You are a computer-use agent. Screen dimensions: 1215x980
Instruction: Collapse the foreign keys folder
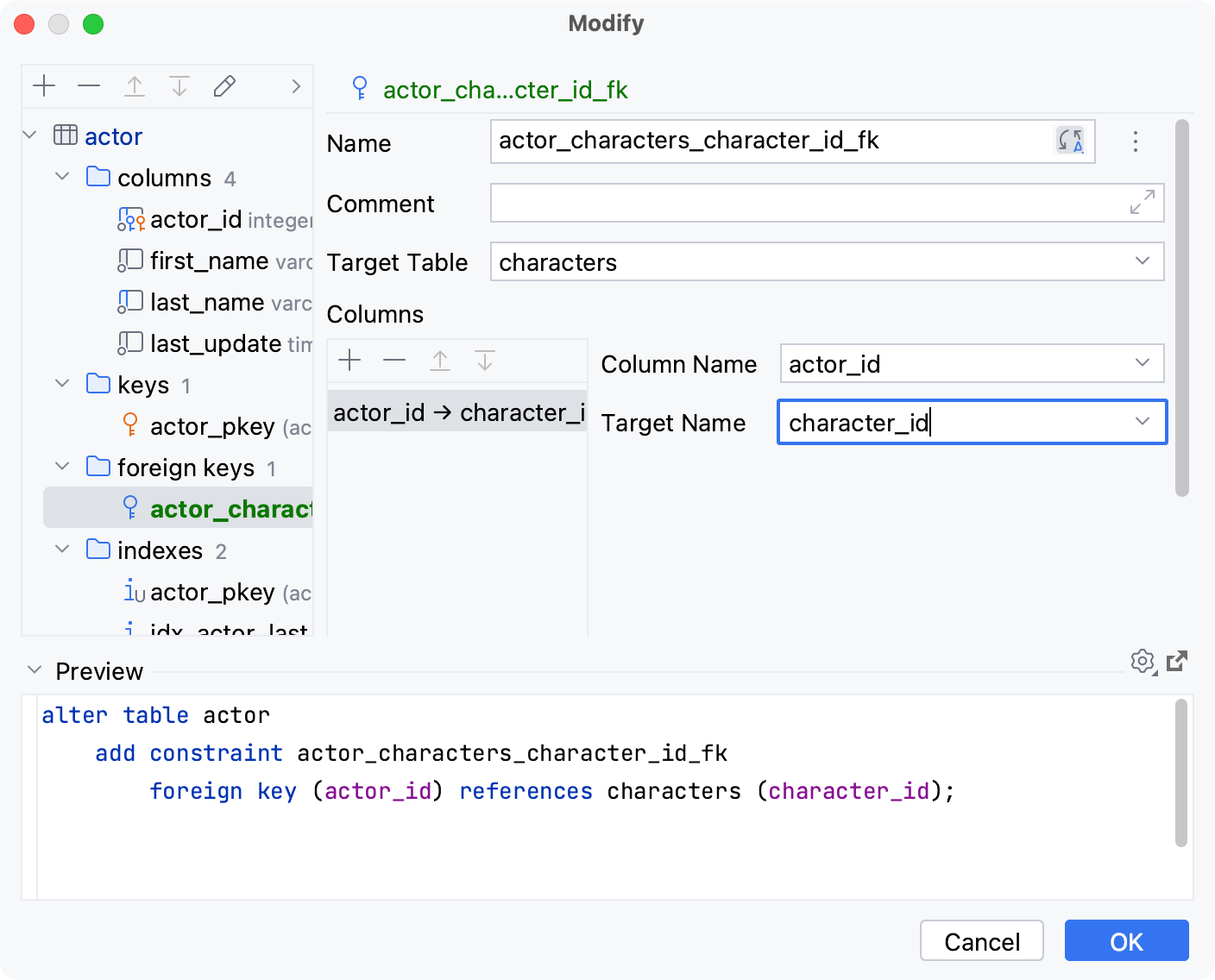(x=62, y=467)
